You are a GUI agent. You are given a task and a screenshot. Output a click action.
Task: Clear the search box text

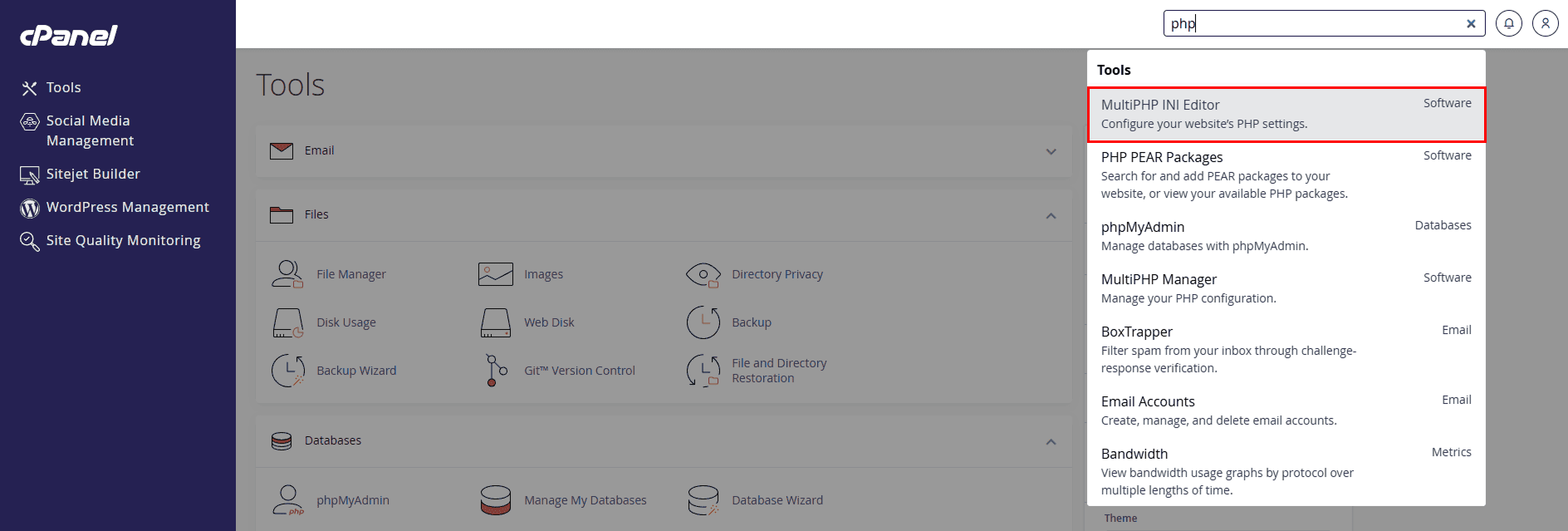1470,23
